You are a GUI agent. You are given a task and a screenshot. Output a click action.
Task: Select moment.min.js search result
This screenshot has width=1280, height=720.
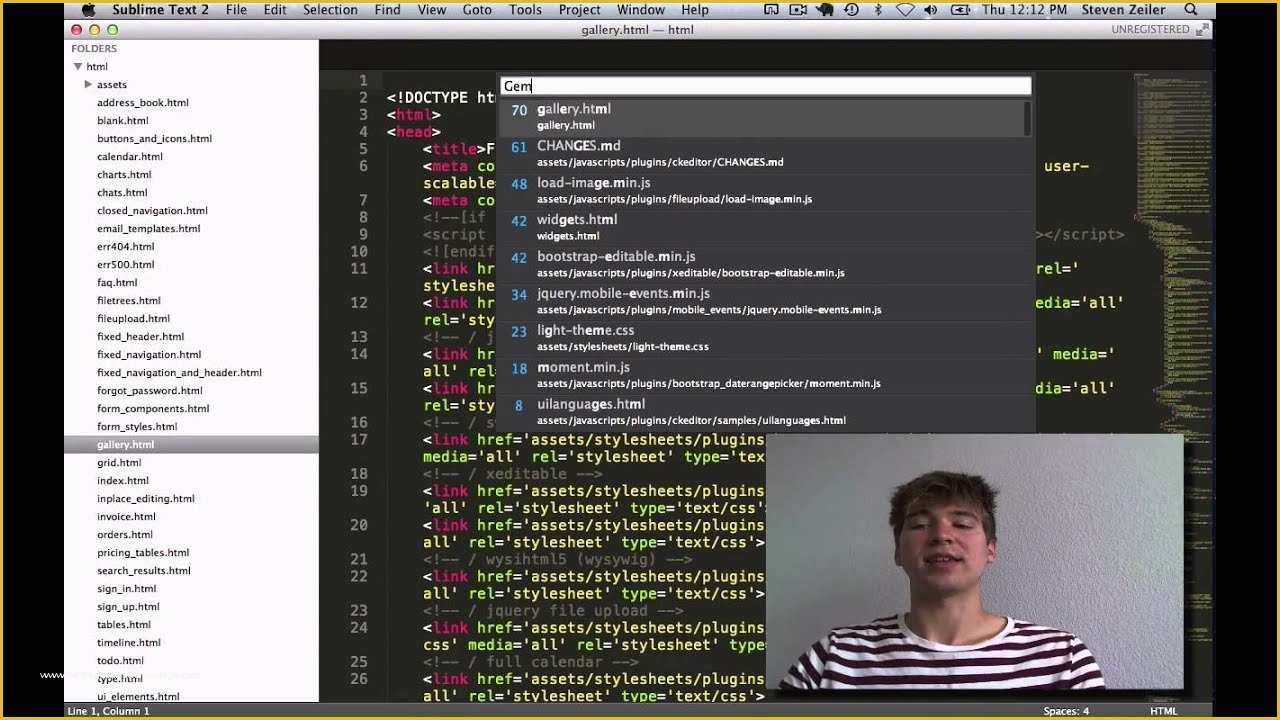point(762,375)
